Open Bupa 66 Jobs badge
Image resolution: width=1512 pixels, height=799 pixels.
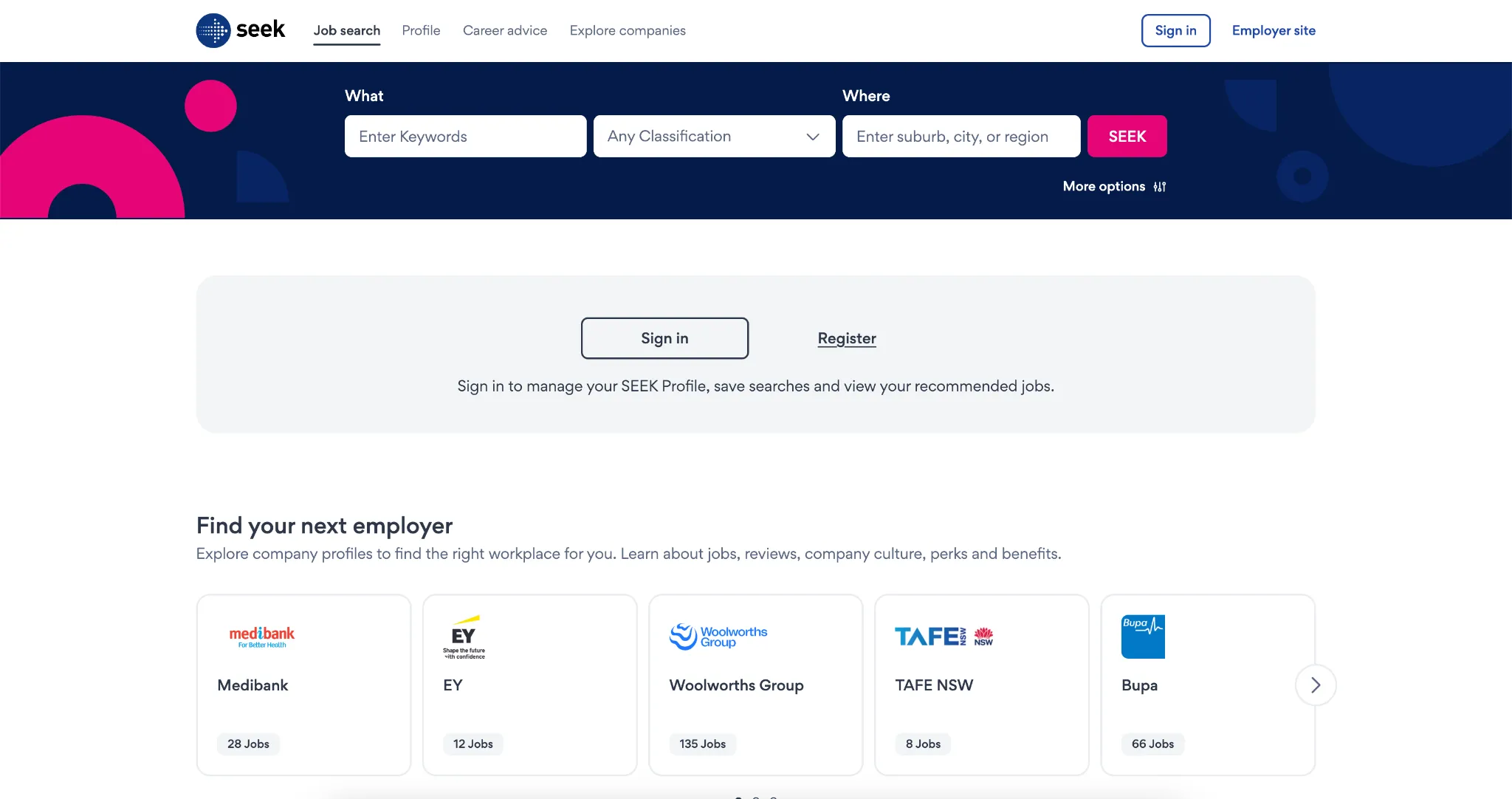tap(1152, 744)
